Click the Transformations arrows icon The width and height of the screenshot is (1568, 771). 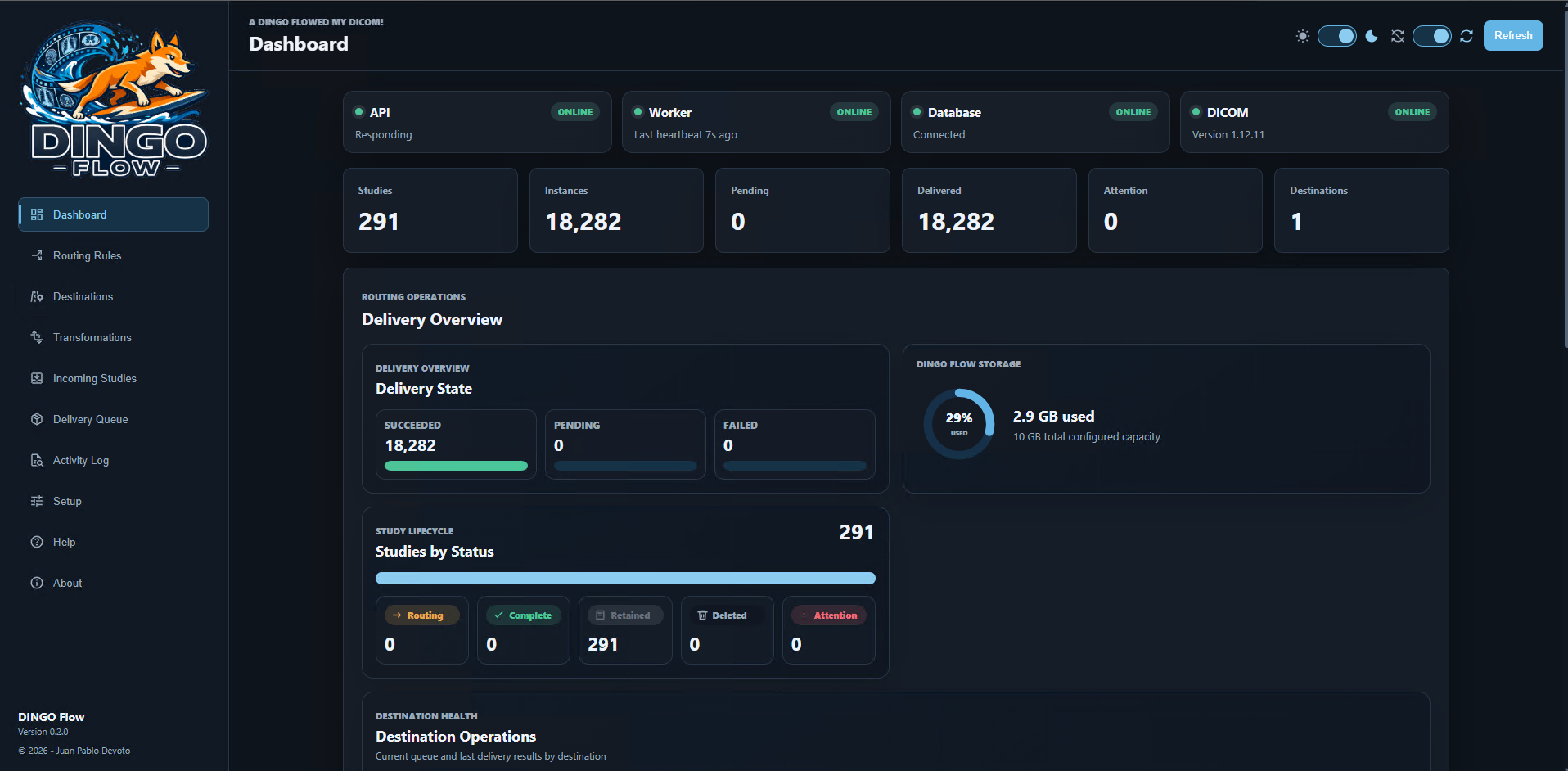[37, 337]
